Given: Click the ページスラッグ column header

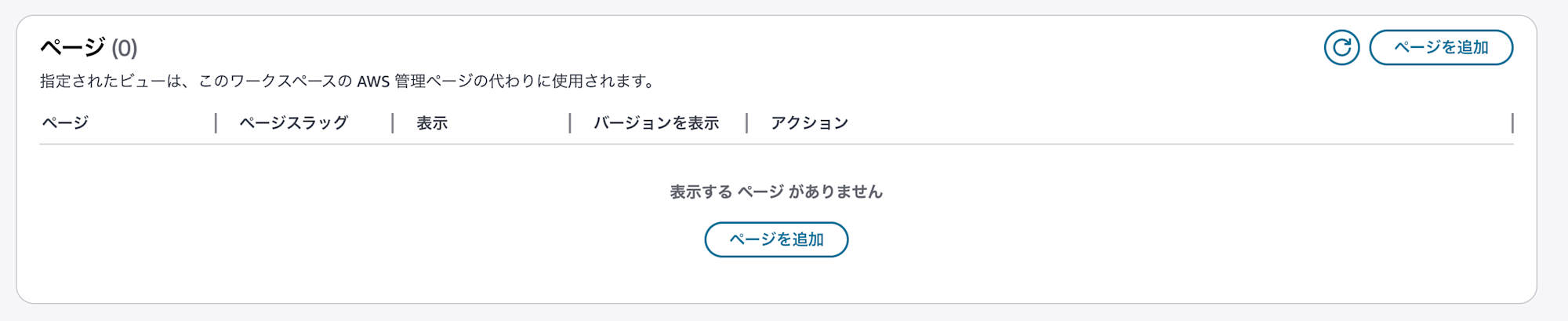Looking at the screenshot, I should [x=294, y=123].
